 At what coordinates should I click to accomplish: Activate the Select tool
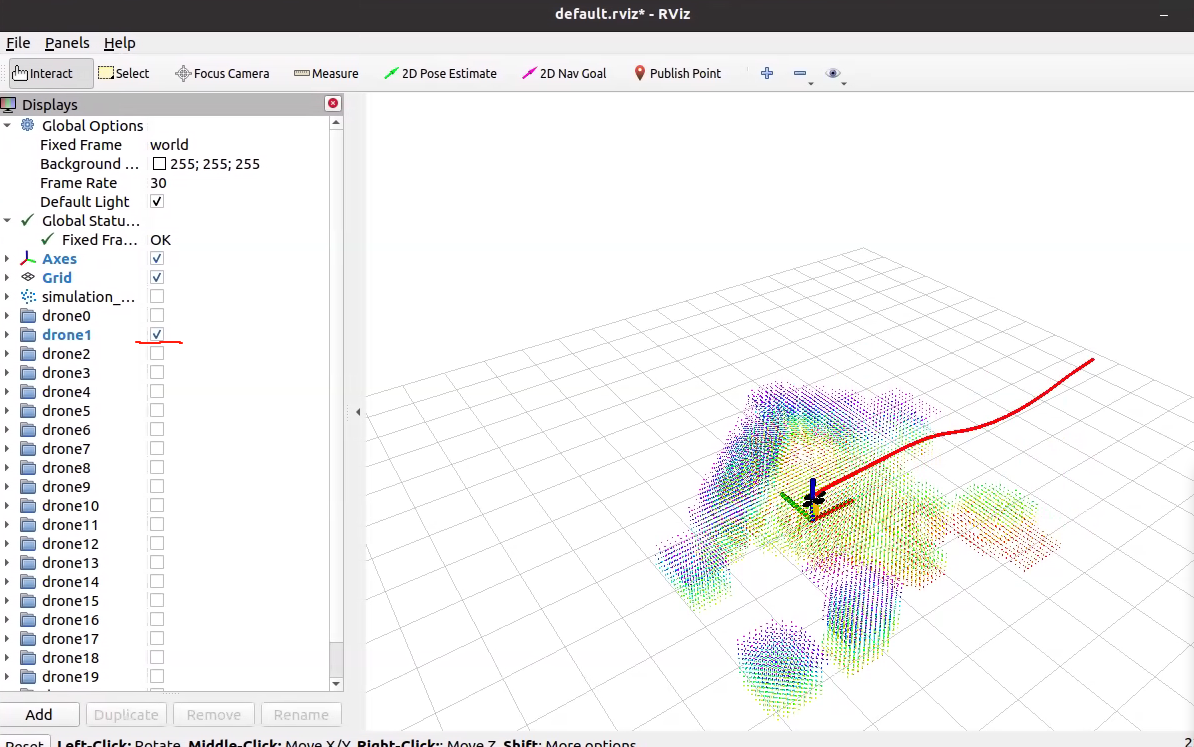123,73
